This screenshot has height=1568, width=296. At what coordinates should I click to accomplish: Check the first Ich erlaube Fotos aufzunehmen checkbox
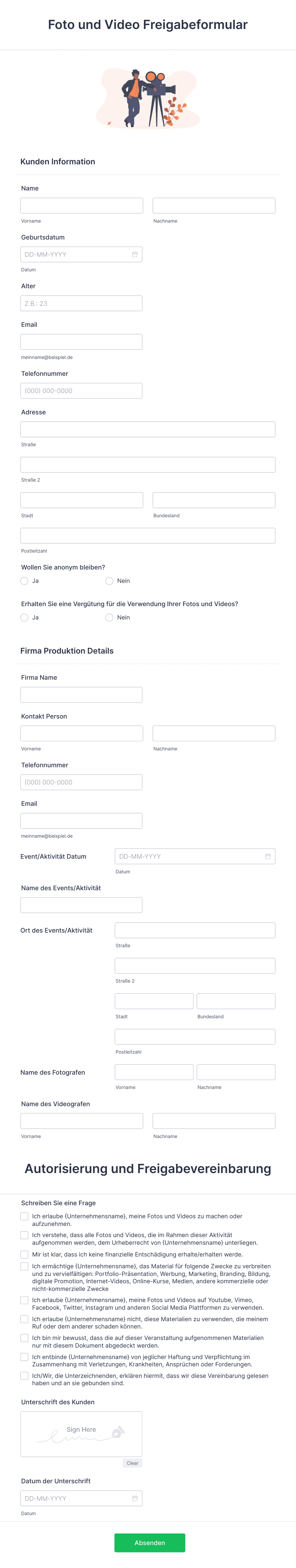pyautogui.click(x=24, y=1216)
